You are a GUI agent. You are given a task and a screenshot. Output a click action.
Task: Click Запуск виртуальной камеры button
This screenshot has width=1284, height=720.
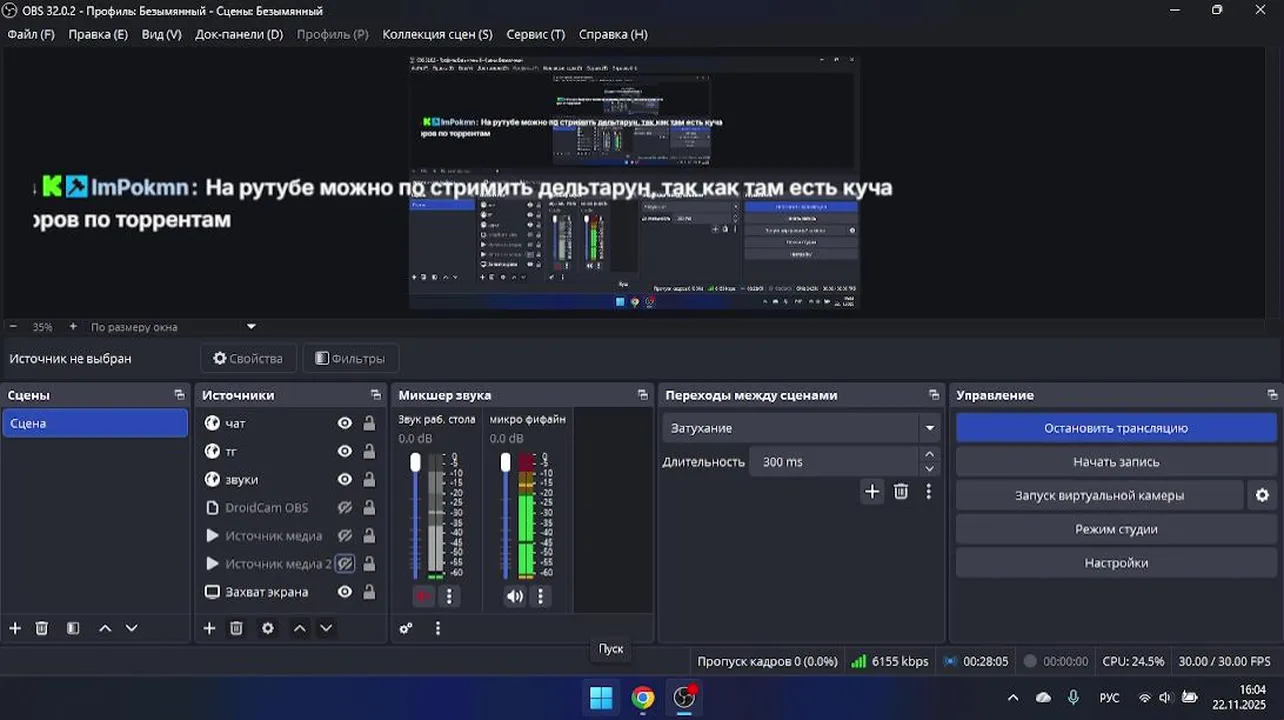[x=1099, y=495]
